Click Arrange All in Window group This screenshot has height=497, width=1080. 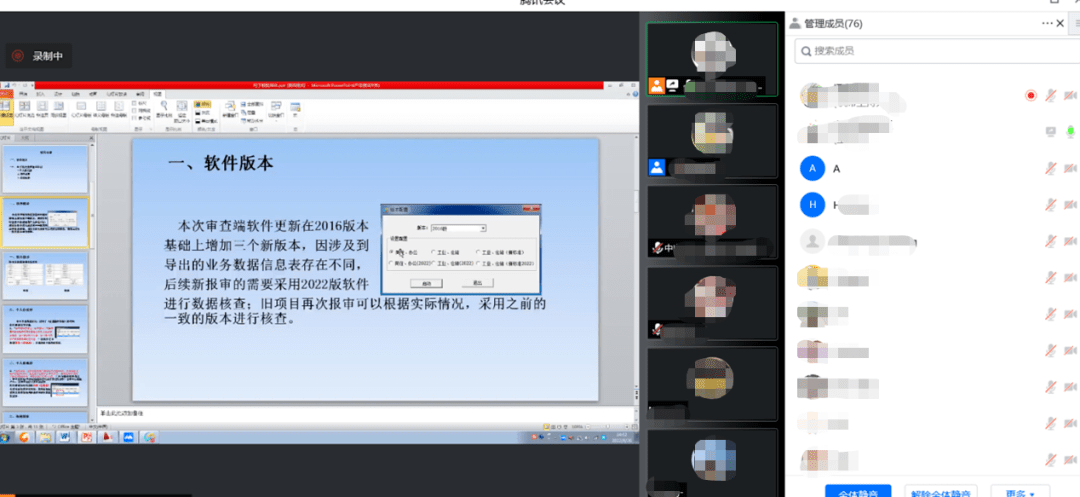tap(251, 105)
